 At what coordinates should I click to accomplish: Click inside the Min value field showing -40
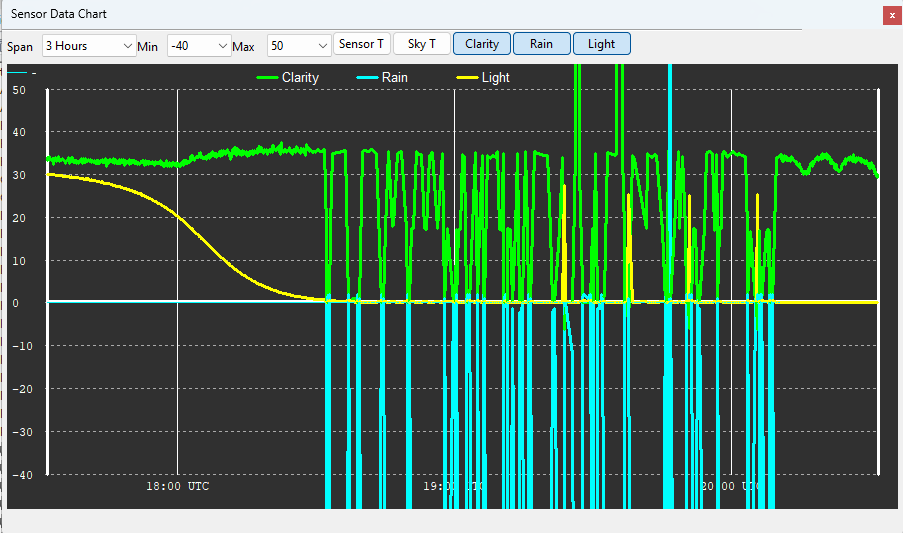coord(191,46)
